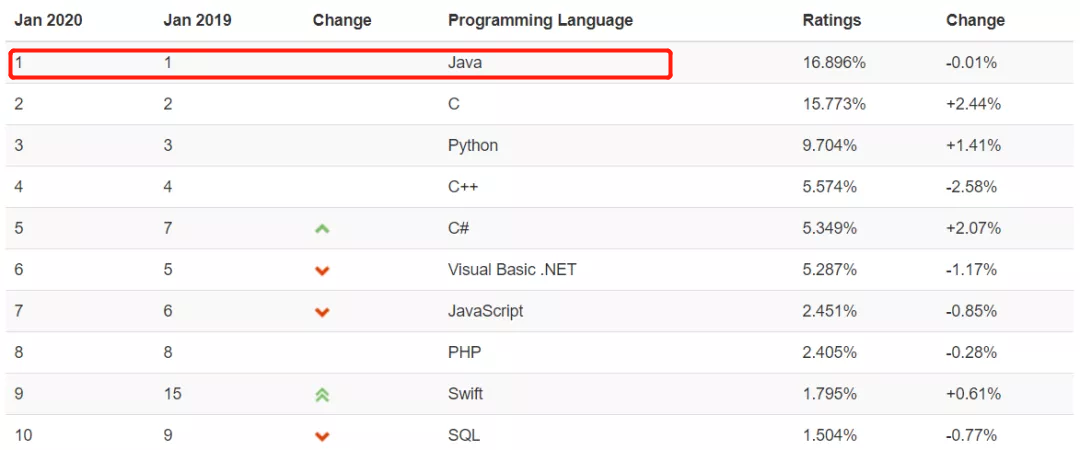Click the red down arrow beside SQL
Viewport: 1080px width, 450px height.
322,436
